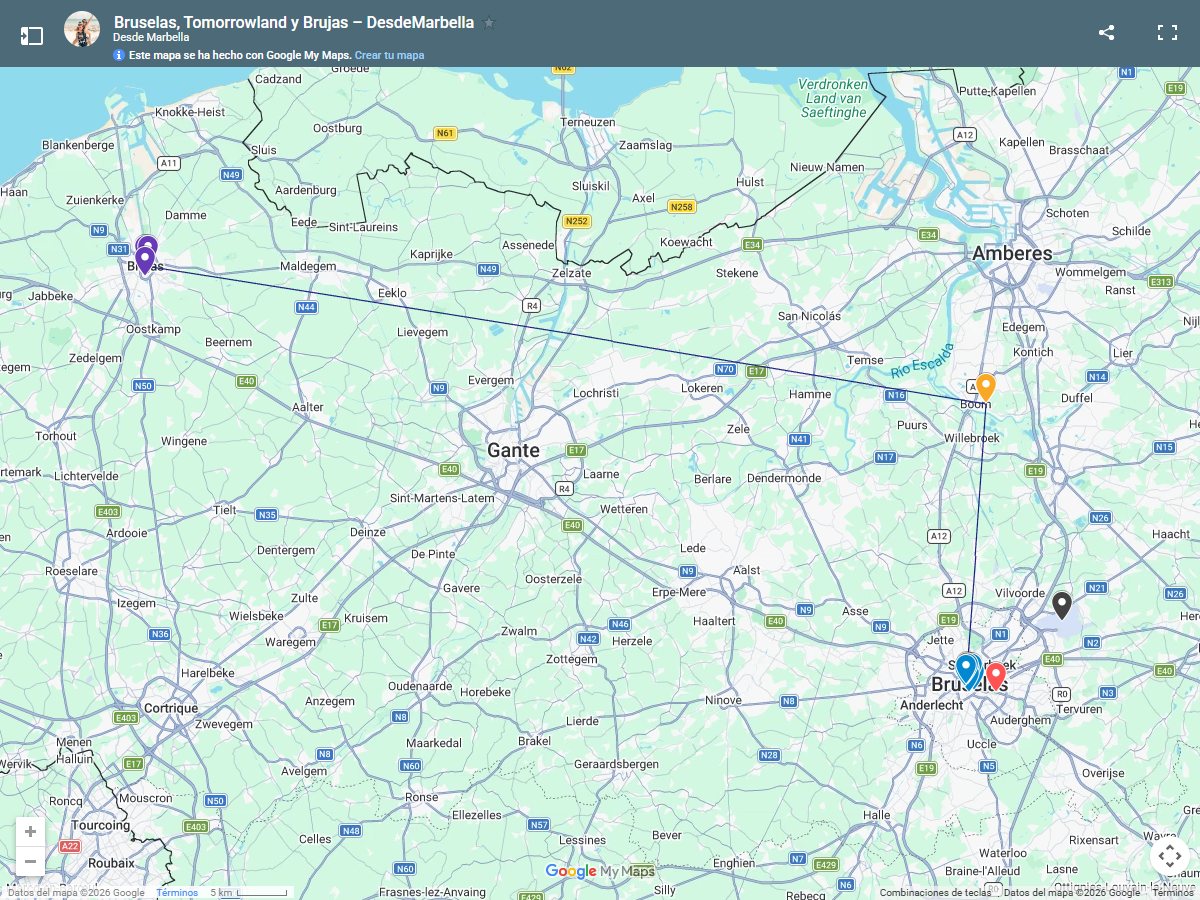1200x900 pixels.
Task: Click the Desde Marbella profile avatar
Action: click(82, 30)
